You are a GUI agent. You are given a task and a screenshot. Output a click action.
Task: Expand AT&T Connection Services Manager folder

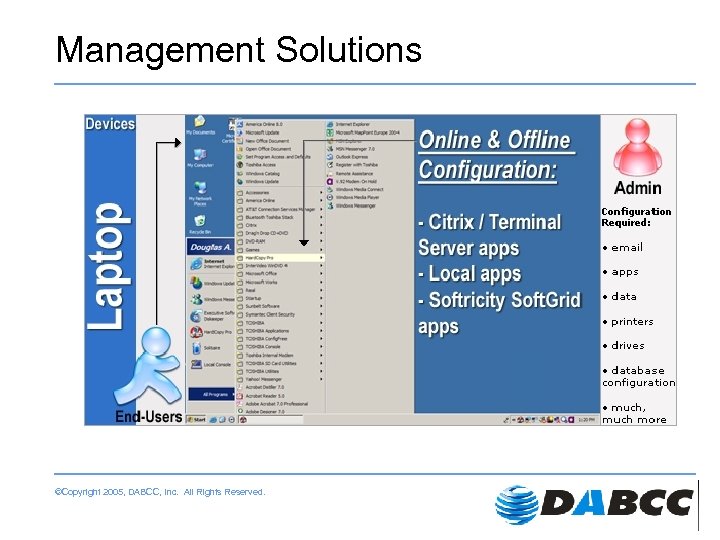pyautogui.click(x=280, y=209)
